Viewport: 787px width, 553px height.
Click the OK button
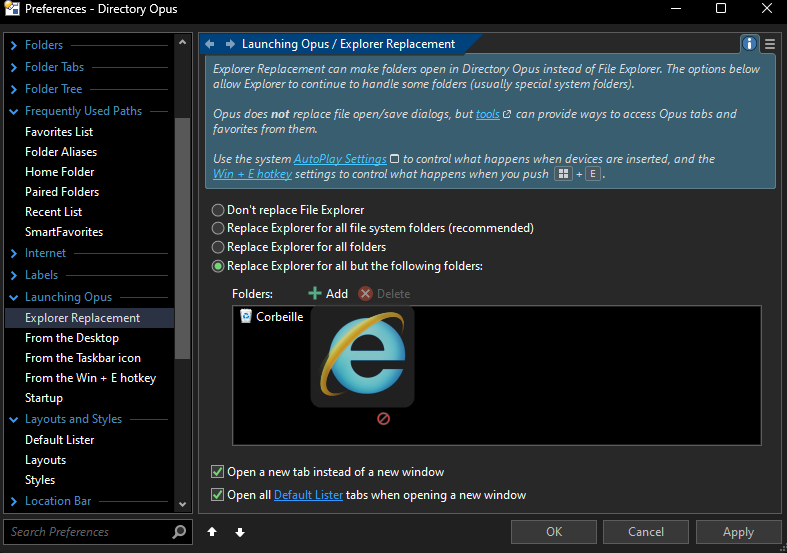pyautogui.click(x=554, y=532)
